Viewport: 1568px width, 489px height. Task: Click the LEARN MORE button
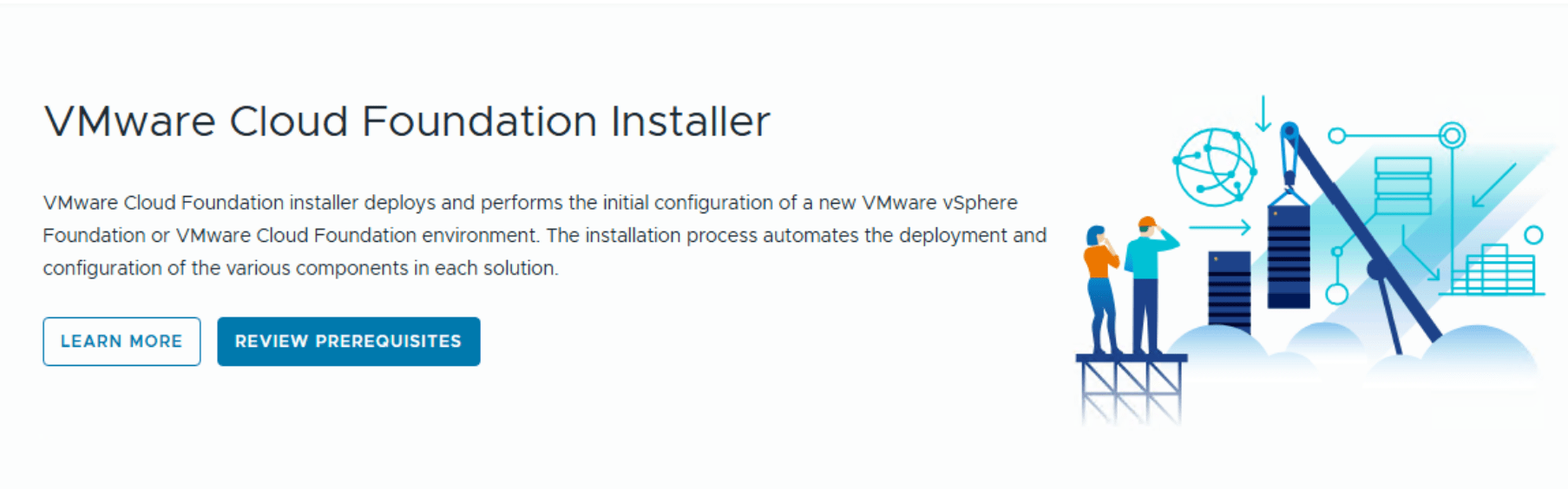[x=121, y=342]
